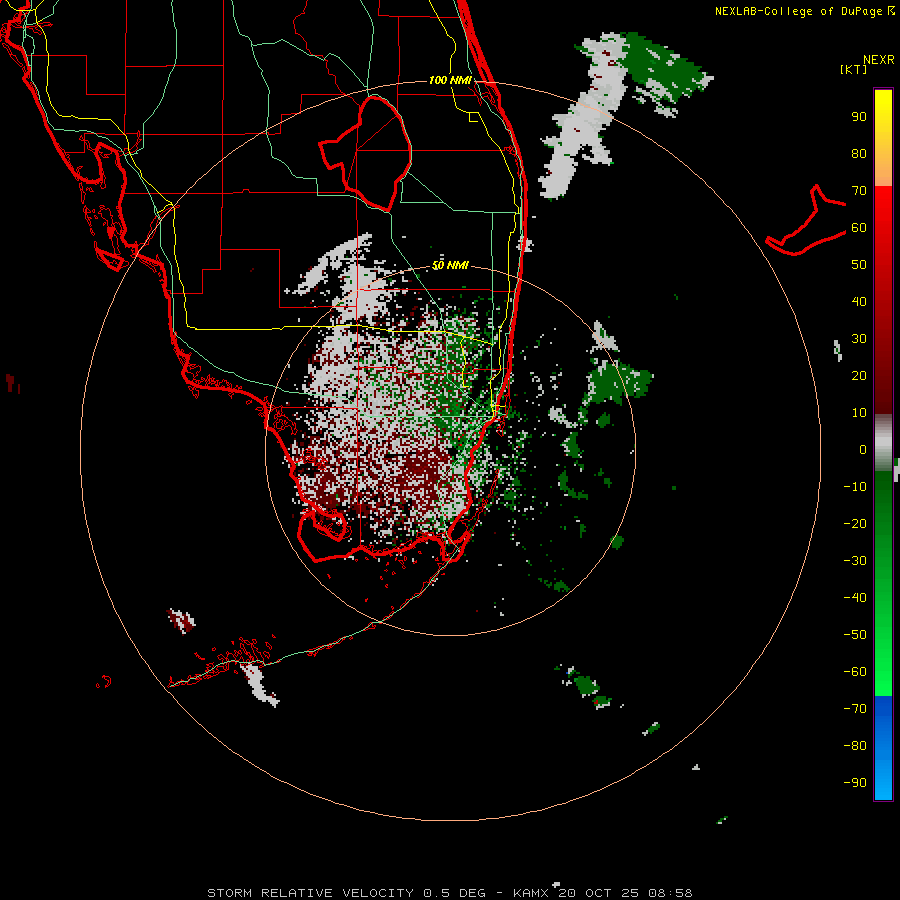Pick the light blue band near -90
Image resolution: width=900 pixels, height=900 pixels.
883,781
